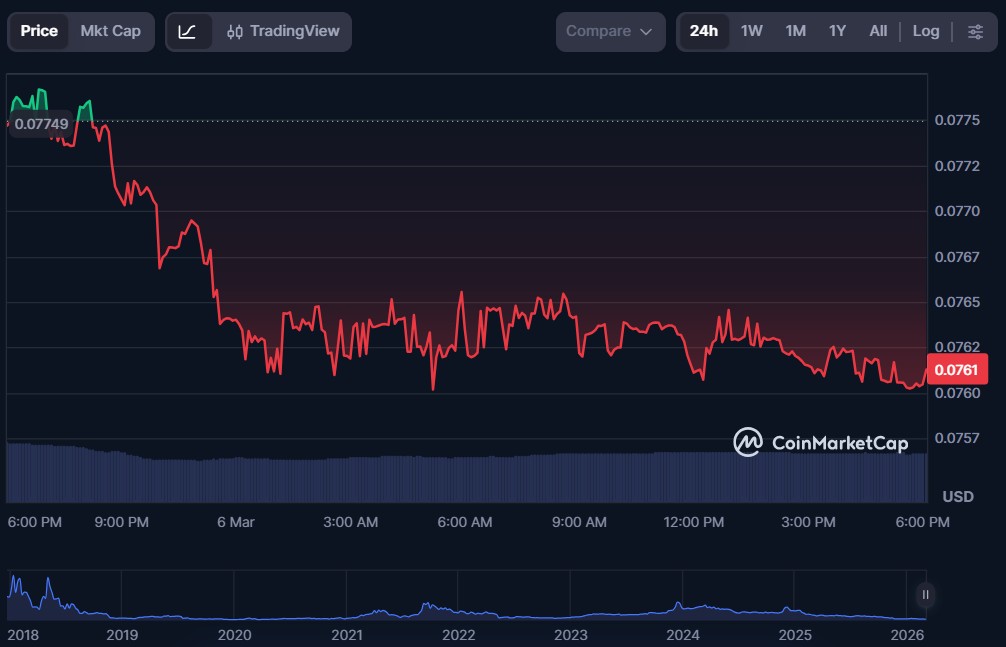Click the CoinMarketCap watermark logo
Screen dimensions: 1006x647
click(820, 441)
